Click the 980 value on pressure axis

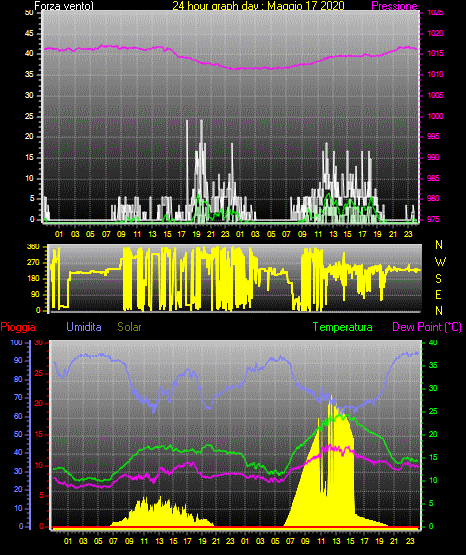pyautogui.click(x=433, y=198)
